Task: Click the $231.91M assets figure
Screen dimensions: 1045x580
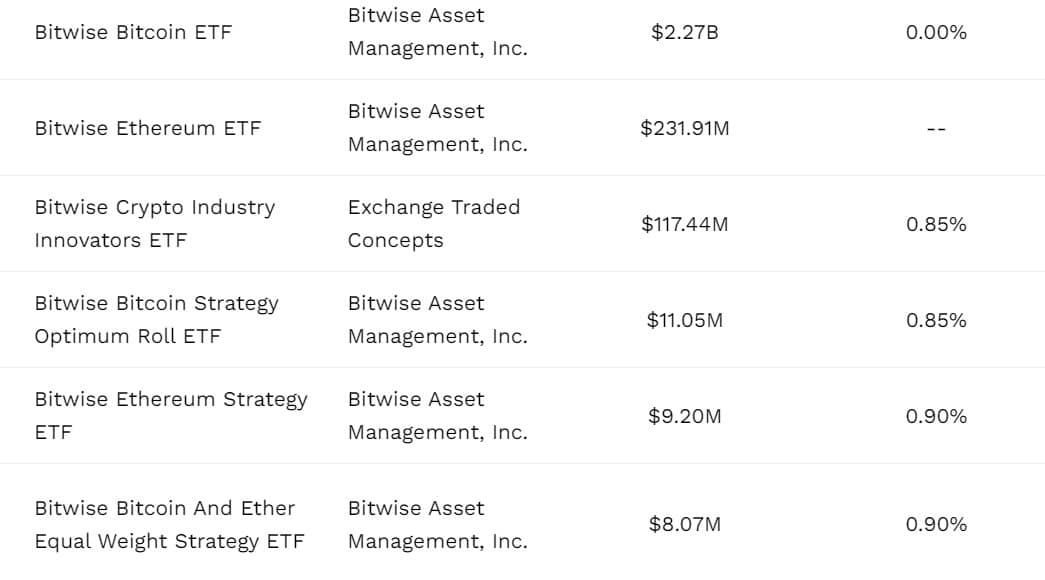Action: coord(685,128)
